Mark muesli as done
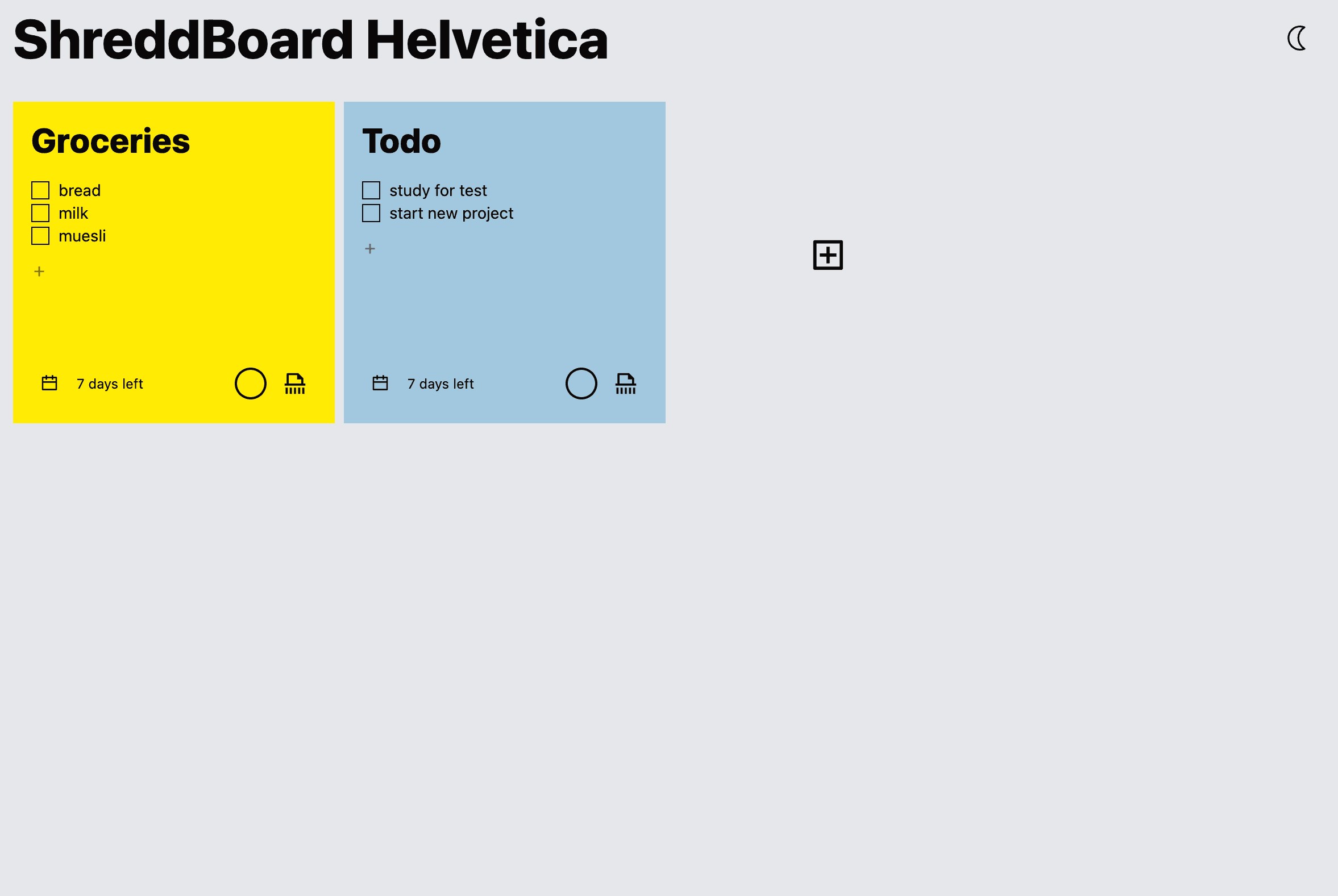The image size is (1338, 896). point(40,236)
